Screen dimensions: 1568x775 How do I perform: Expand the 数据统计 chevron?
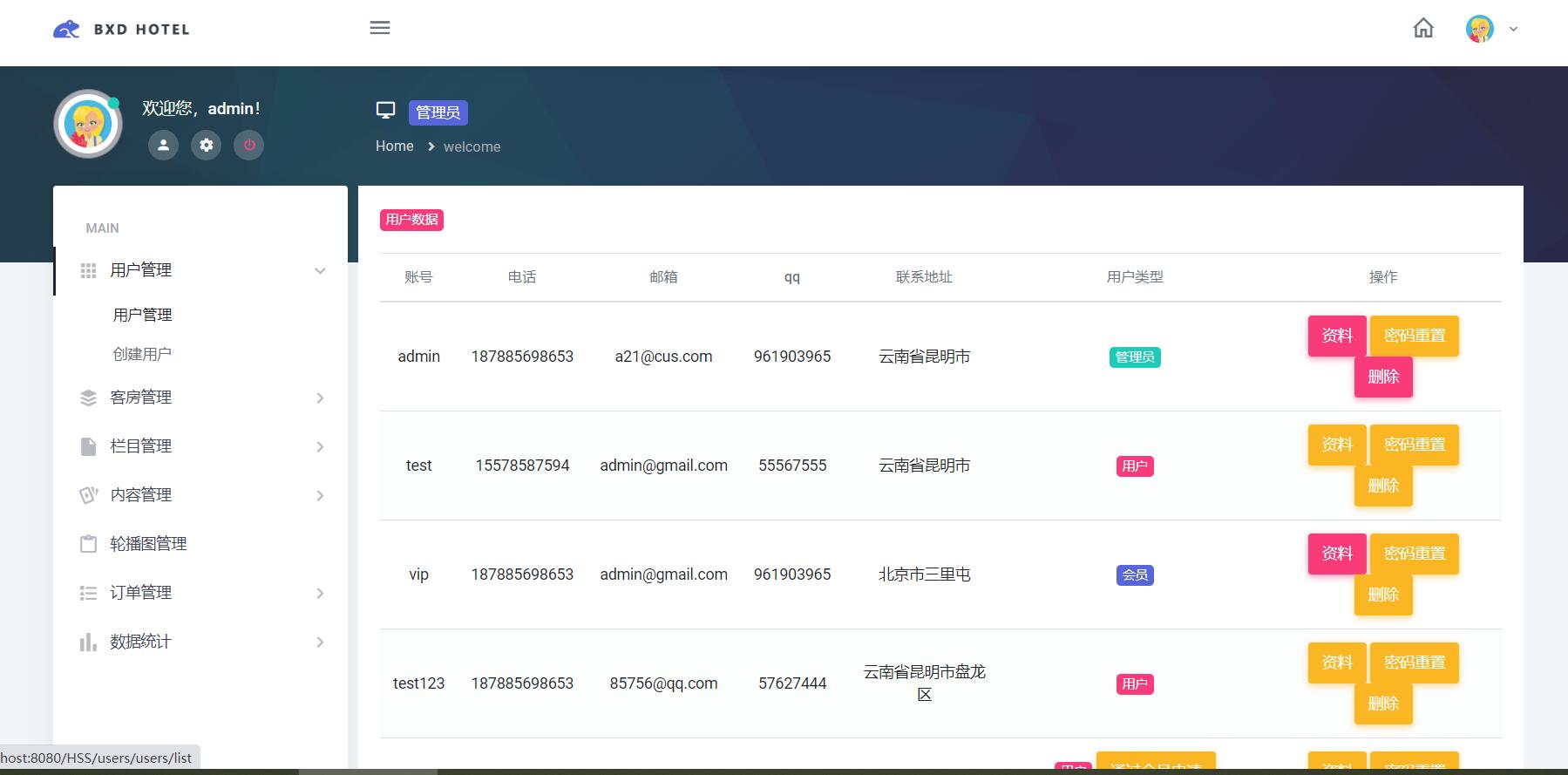tap(320, 642)
